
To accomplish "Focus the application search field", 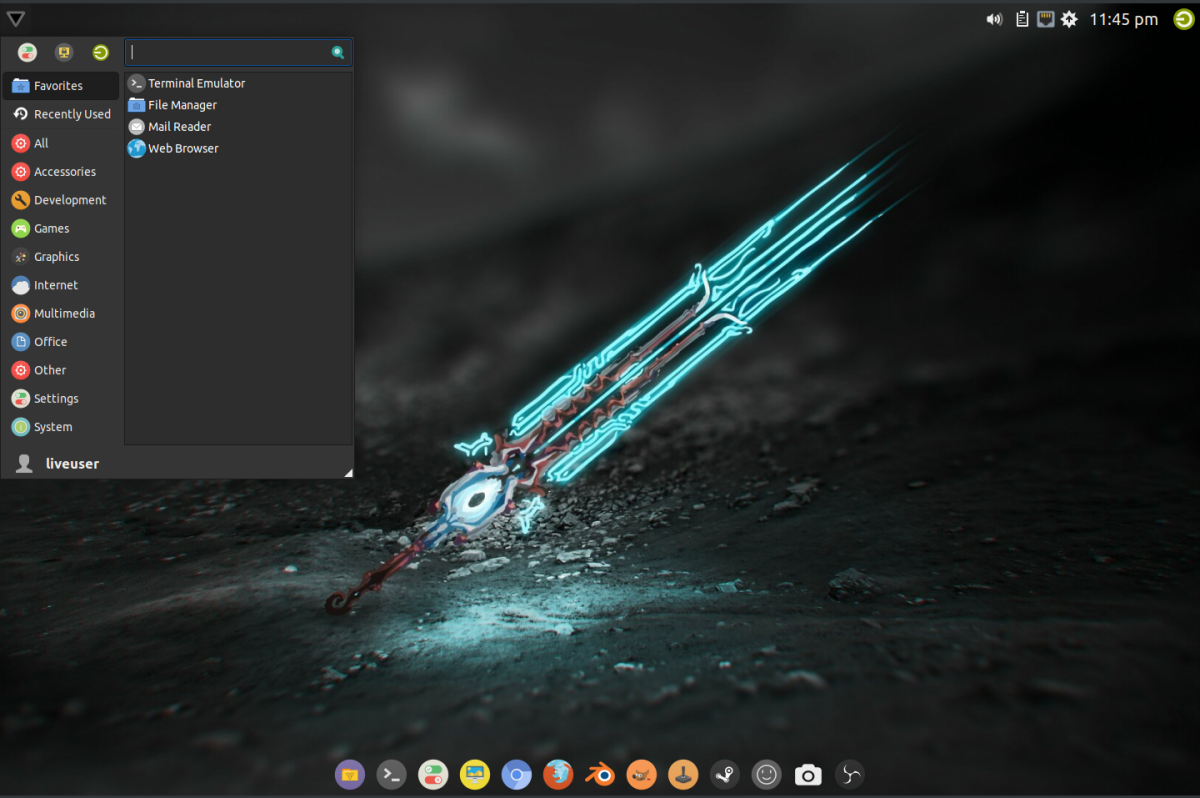I will click(238, 52).
